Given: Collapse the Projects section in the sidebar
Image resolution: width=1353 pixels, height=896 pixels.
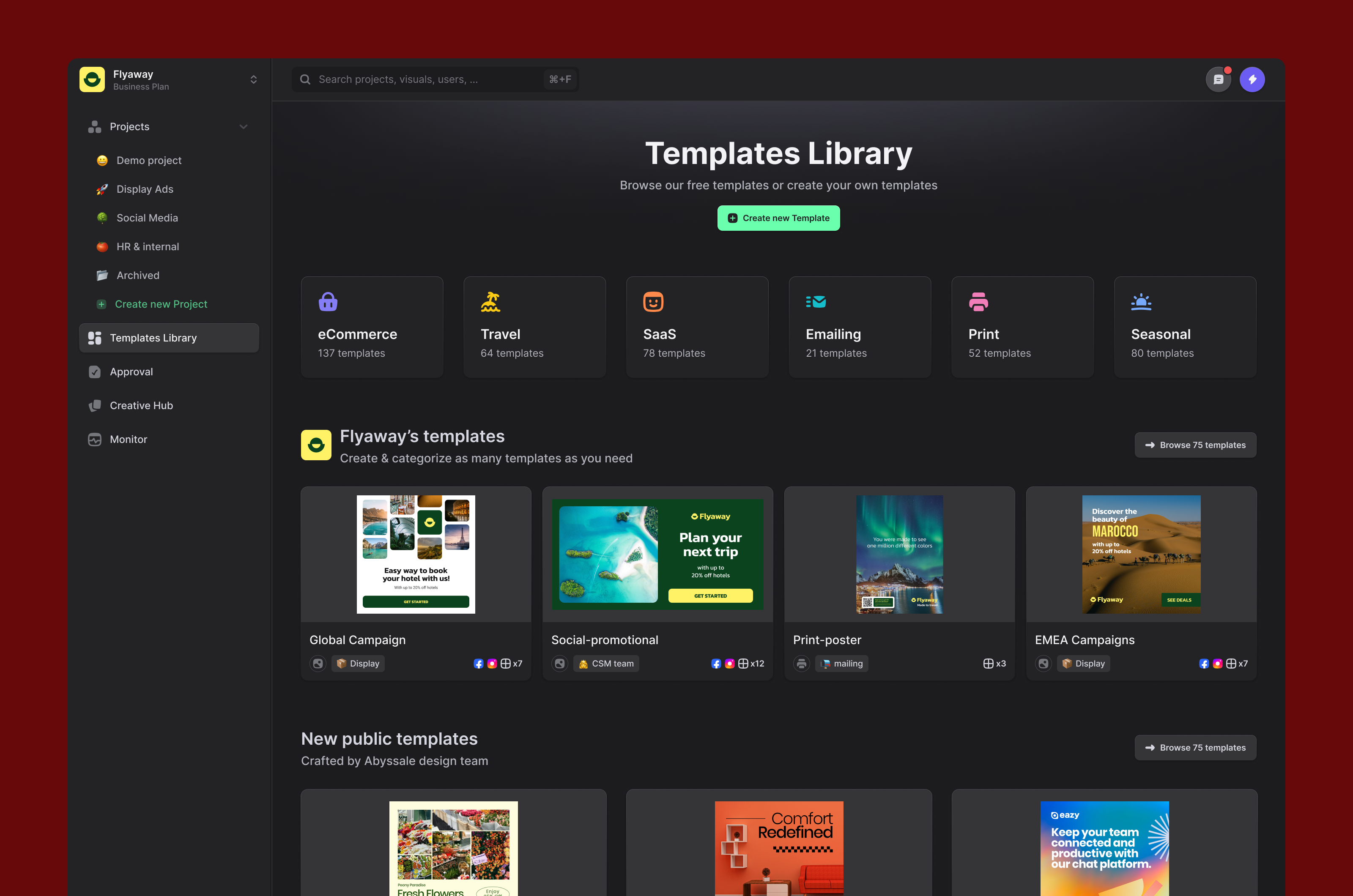Looking at the screenshot, I should coord(244,126).
